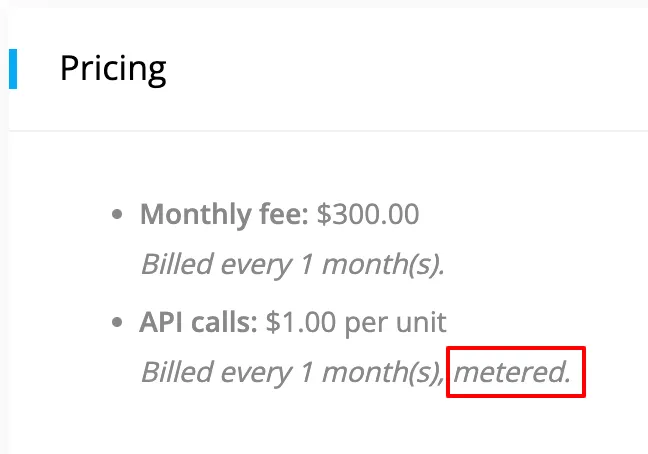Click the word "unit" after per

421,322
